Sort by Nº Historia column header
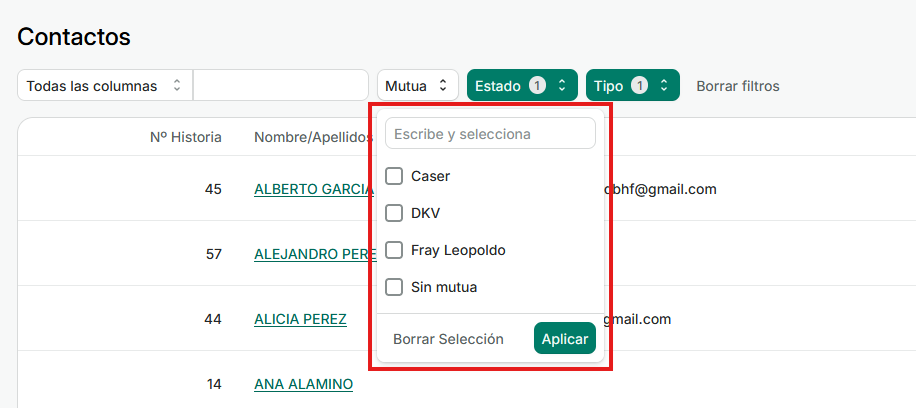916x408 pixels. [186, 137]
